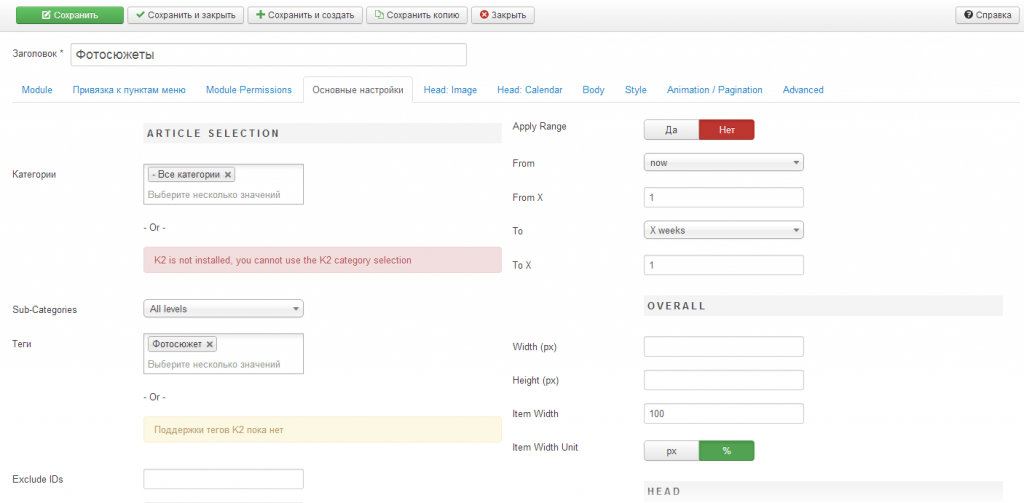
Task: Remove the Фотосюжет tag via x icon
Action: 209,344
